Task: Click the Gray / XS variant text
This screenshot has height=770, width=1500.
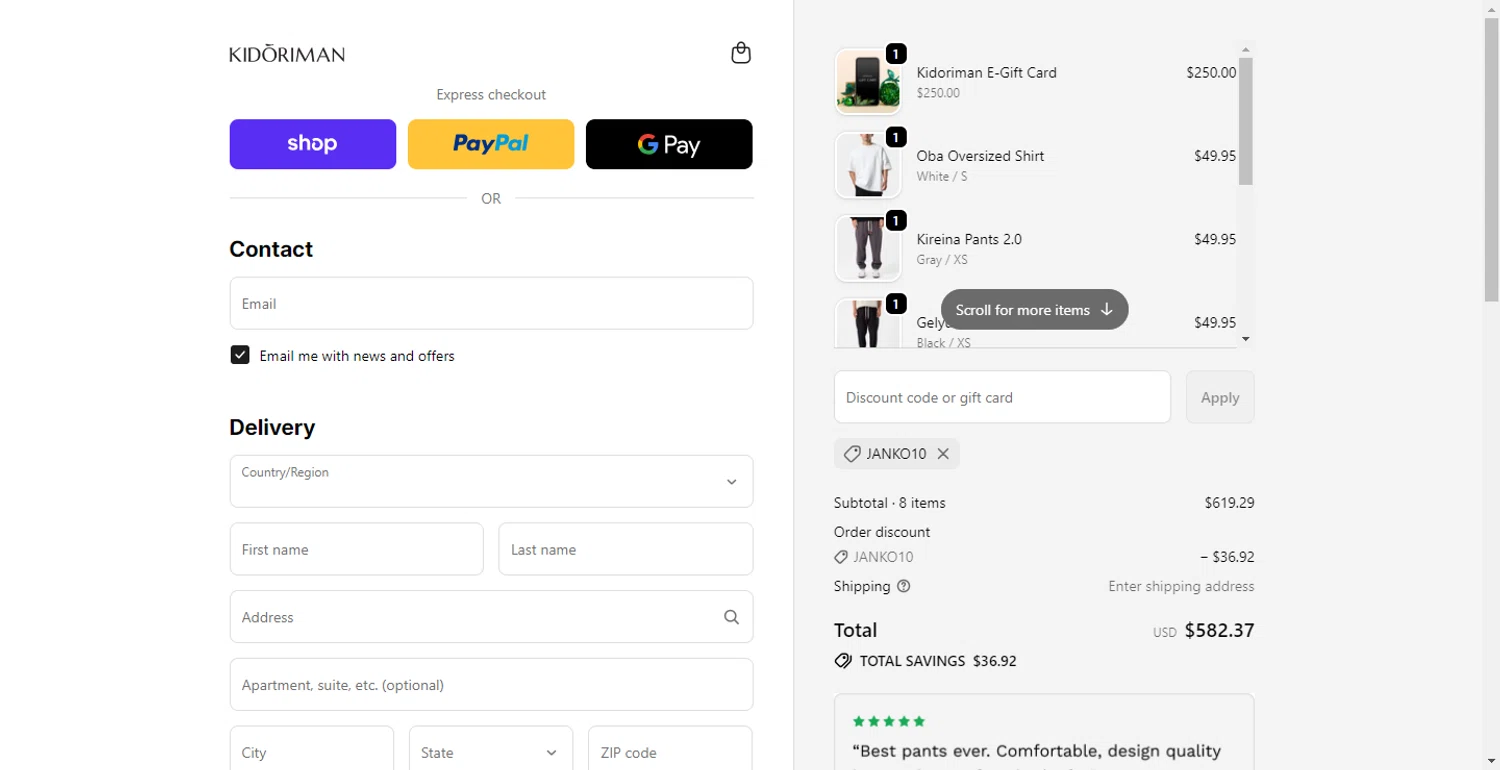Action: (x=942, y=260)
